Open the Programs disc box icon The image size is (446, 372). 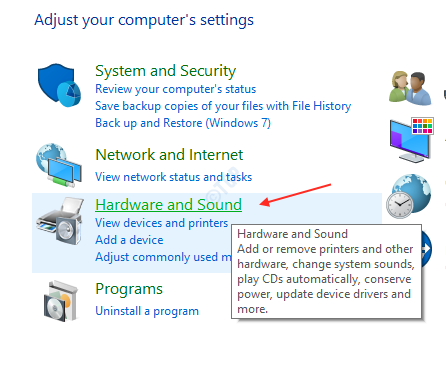(58, 301)
